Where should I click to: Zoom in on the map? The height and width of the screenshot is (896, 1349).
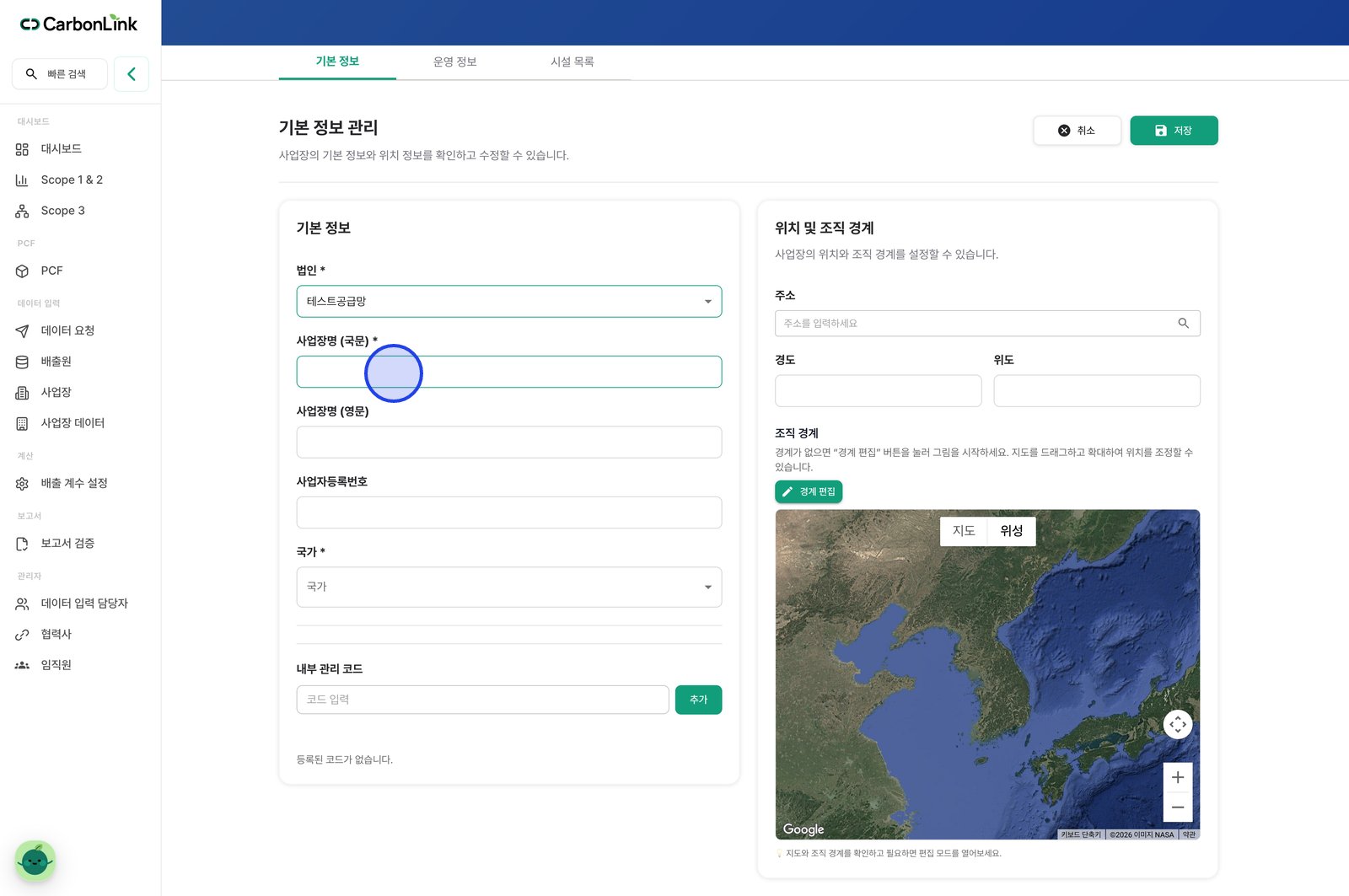1177,777
